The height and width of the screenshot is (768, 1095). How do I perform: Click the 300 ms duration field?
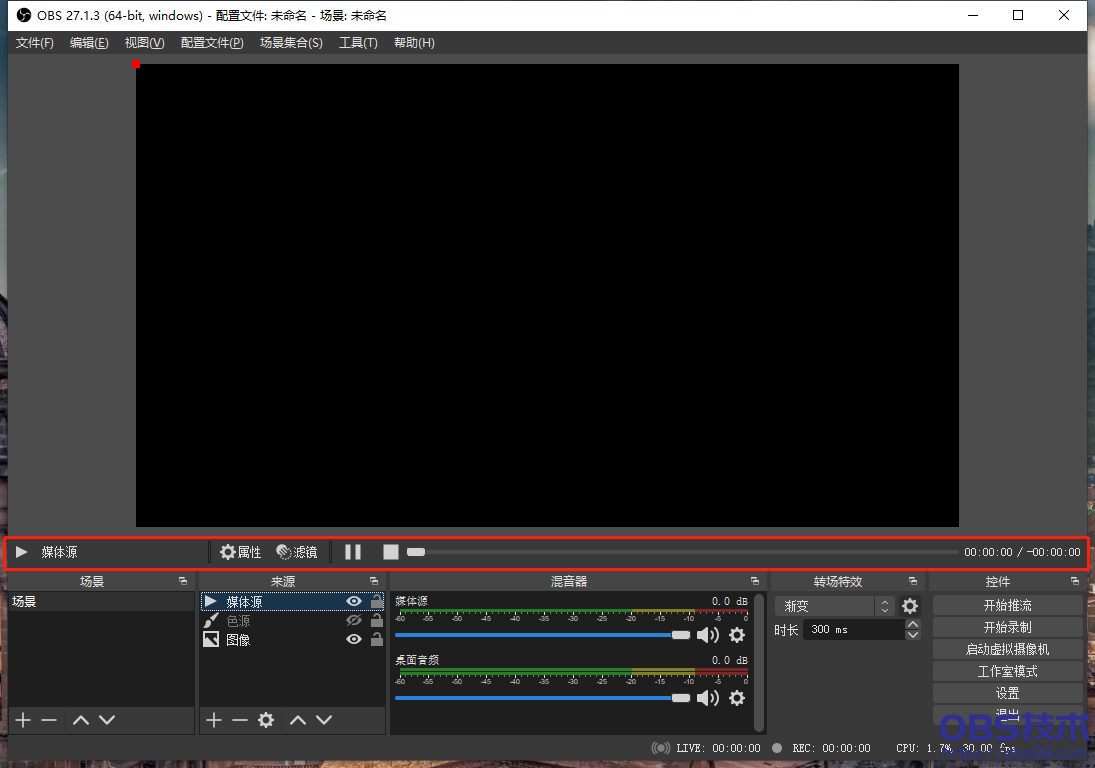[x=853, y=629]
